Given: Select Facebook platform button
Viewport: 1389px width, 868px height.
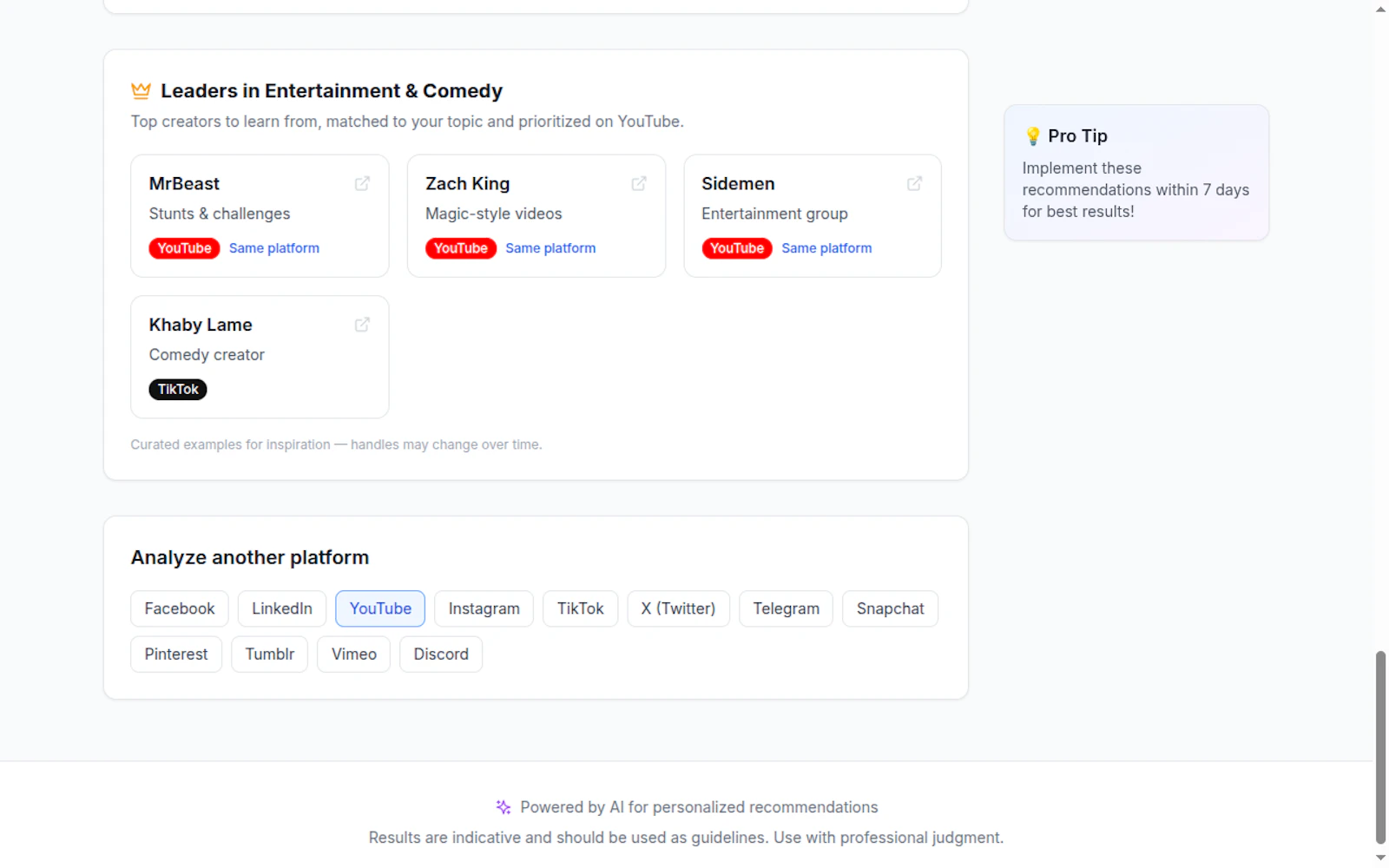Looking at the screenshot, I should [180, 608].
